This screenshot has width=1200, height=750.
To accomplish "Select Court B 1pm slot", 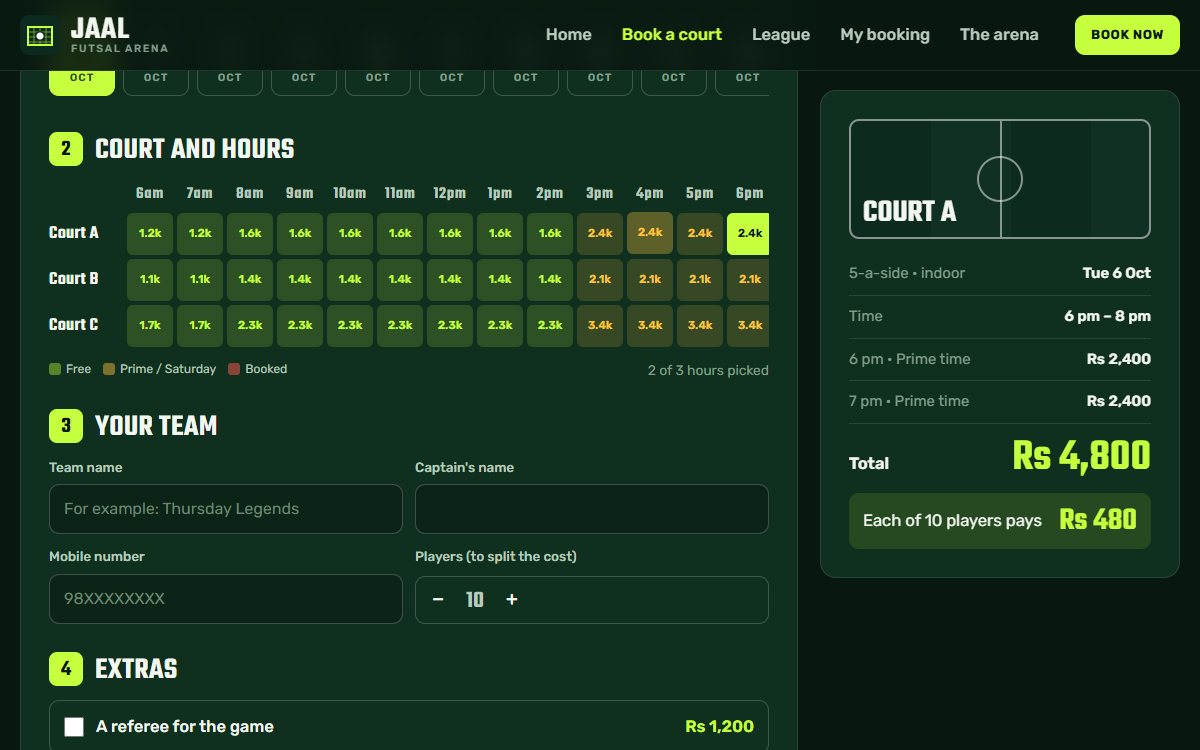I will click(x=500, y=279).
